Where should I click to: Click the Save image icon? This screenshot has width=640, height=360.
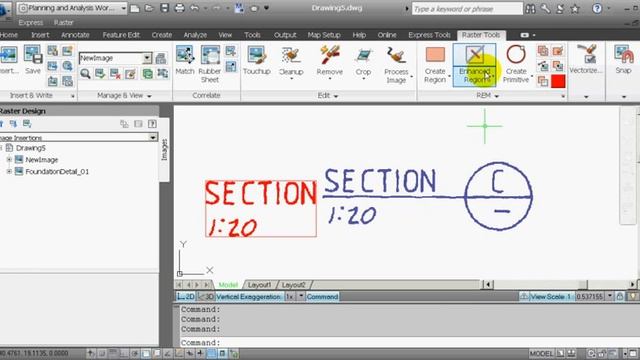[33, 60]
